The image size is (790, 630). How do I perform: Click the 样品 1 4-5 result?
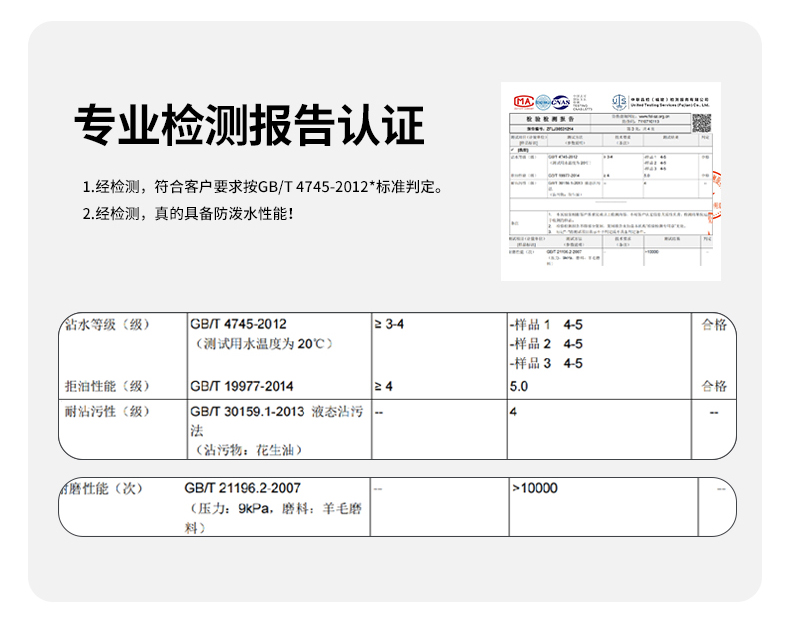[546, 325]
